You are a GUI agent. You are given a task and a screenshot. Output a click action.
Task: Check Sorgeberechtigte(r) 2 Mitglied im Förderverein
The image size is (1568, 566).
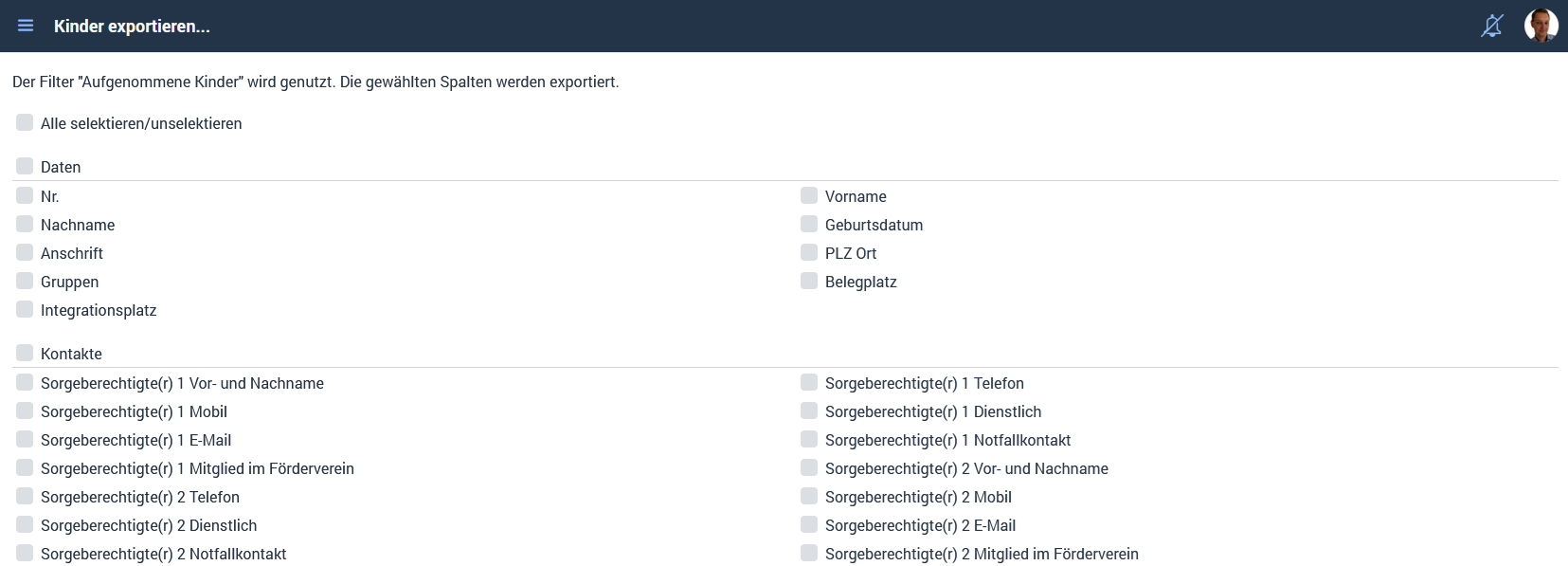809,553
